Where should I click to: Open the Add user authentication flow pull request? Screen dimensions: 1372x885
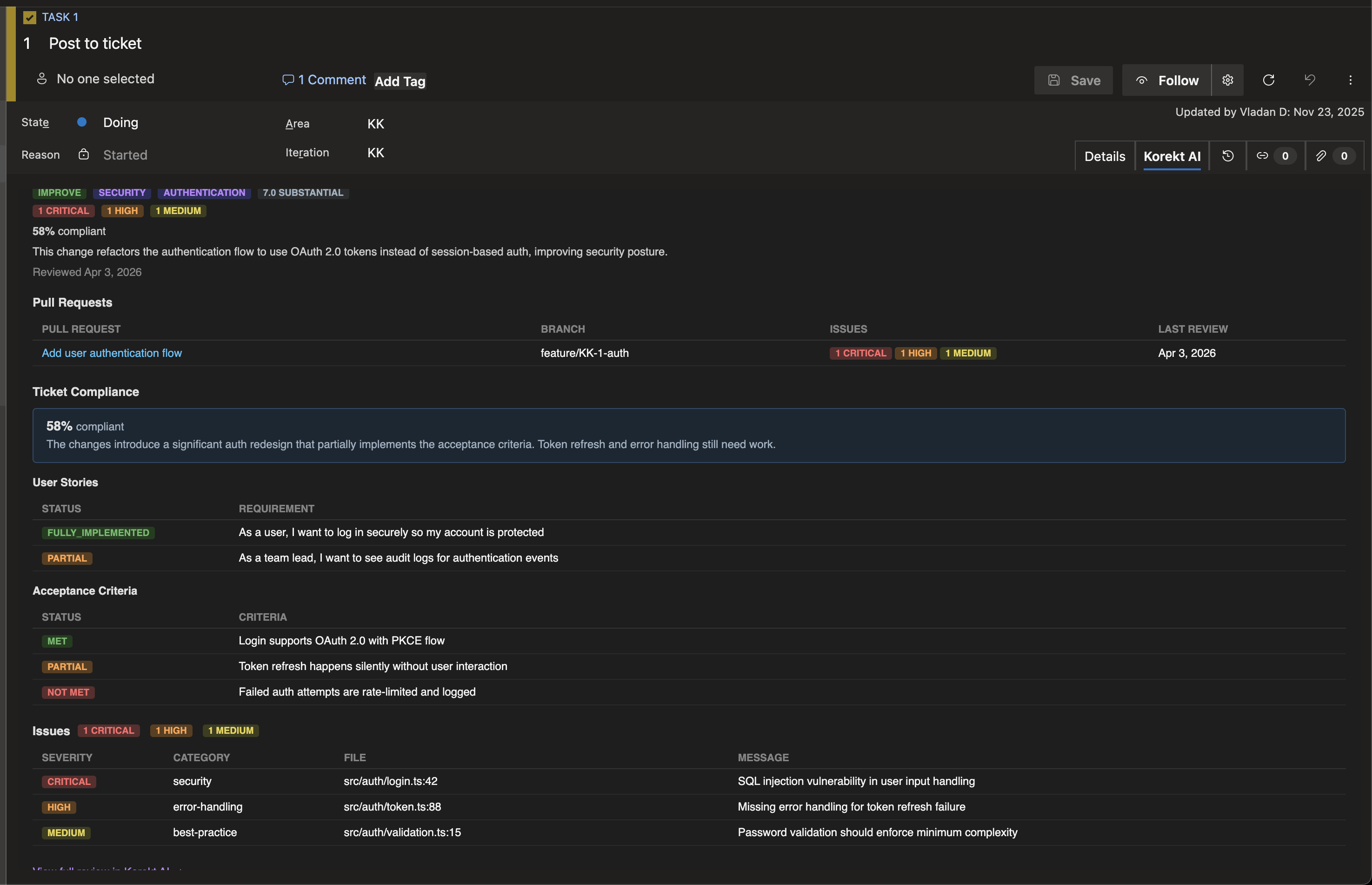(112, 353)
